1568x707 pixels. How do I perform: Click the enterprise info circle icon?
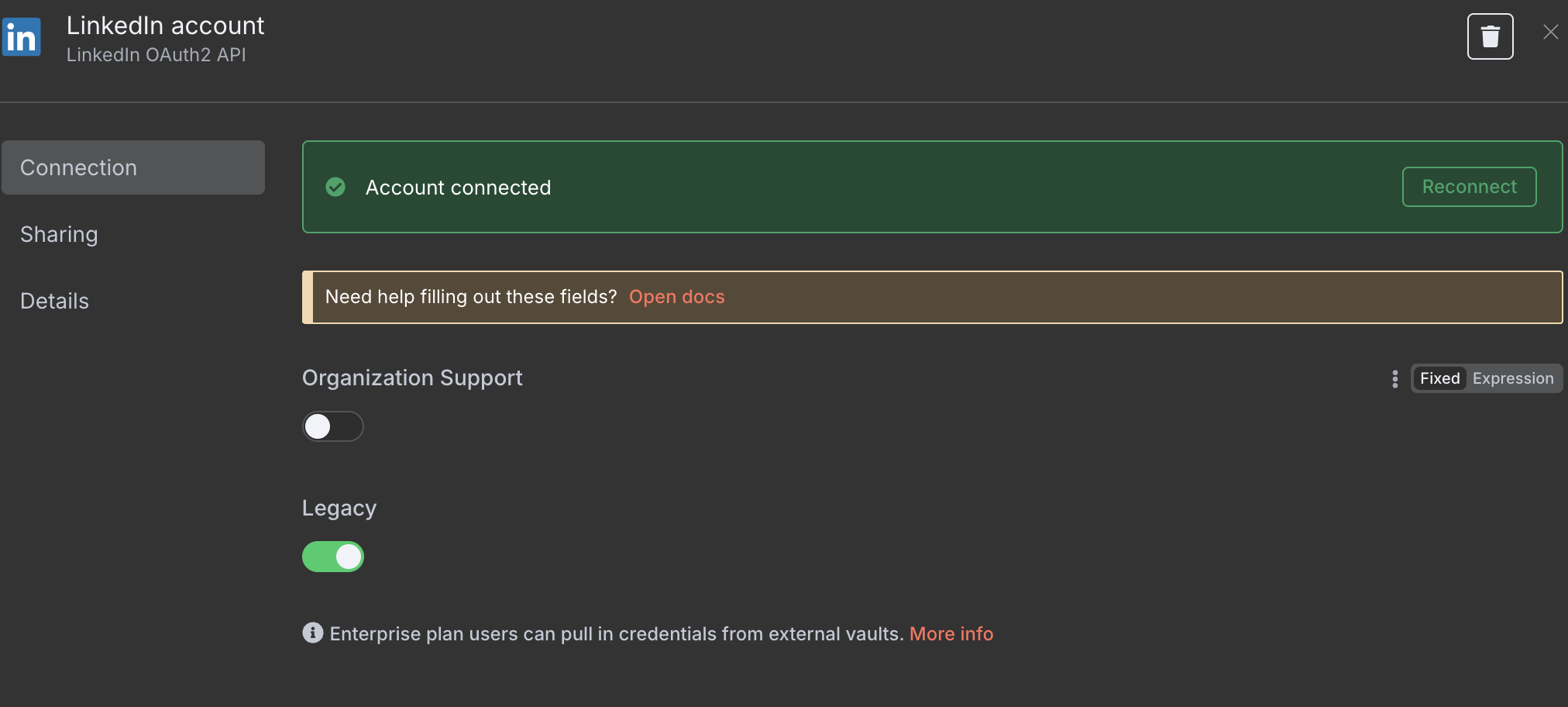point(312,633)
